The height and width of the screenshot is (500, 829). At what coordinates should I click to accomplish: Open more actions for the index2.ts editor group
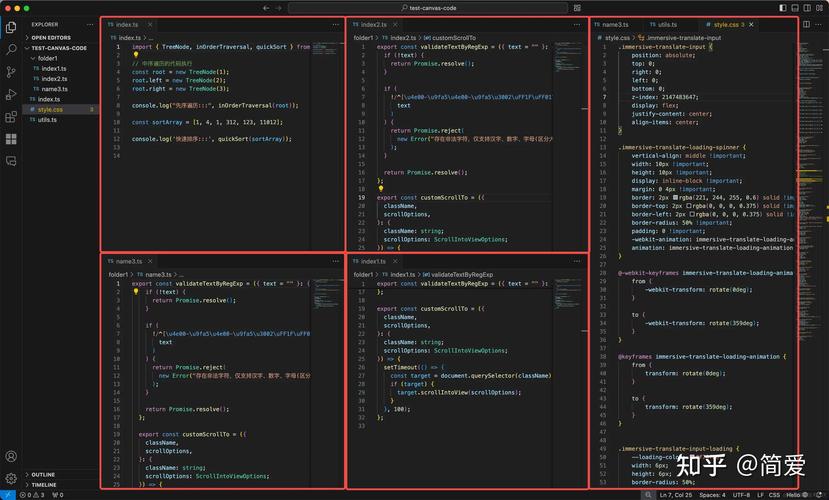coord(577,25)
